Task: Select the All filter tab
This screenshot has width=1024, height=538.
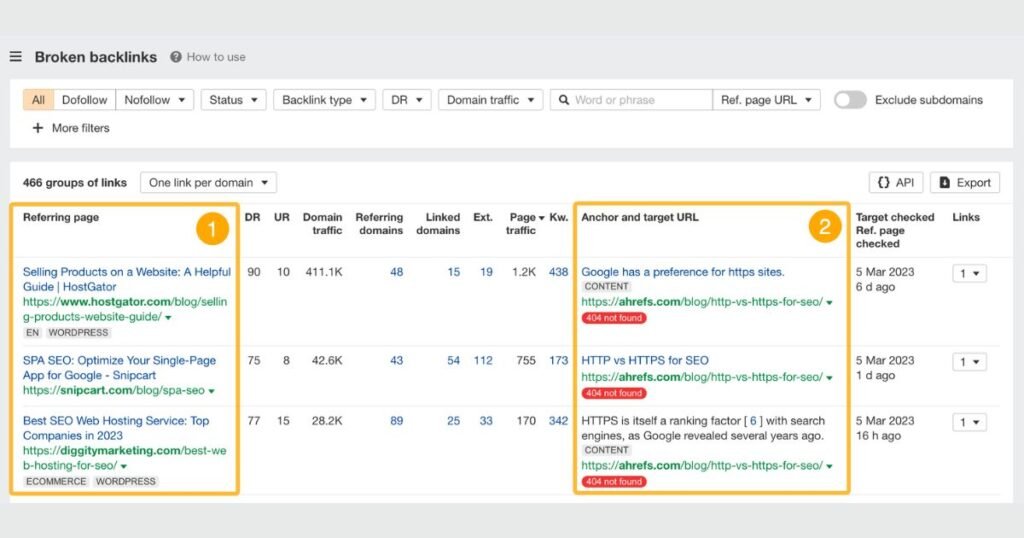Action: pyautogui.click(x=38, y=100)
